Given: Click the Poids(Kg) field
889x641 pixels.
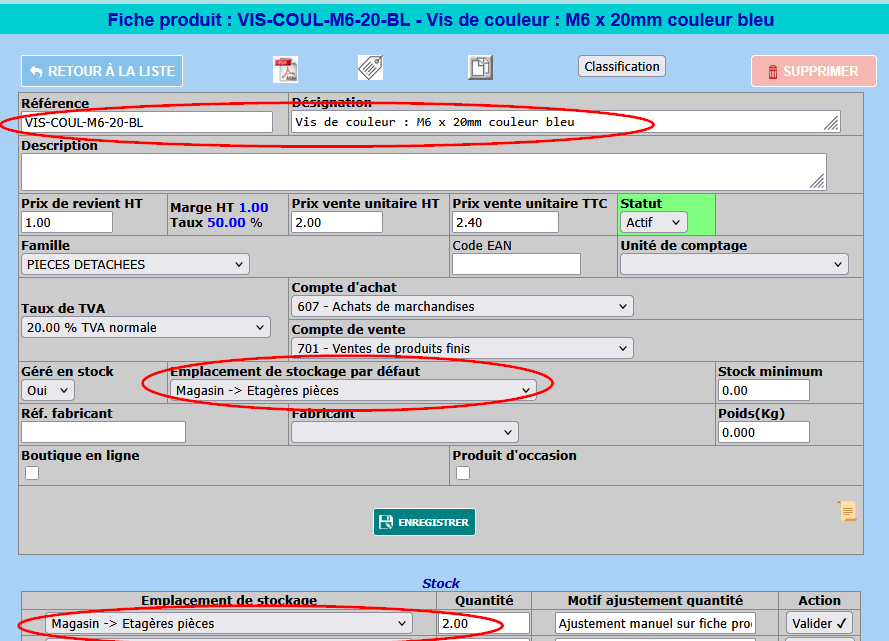Looking at the screenshot, I should pos(764,432).
